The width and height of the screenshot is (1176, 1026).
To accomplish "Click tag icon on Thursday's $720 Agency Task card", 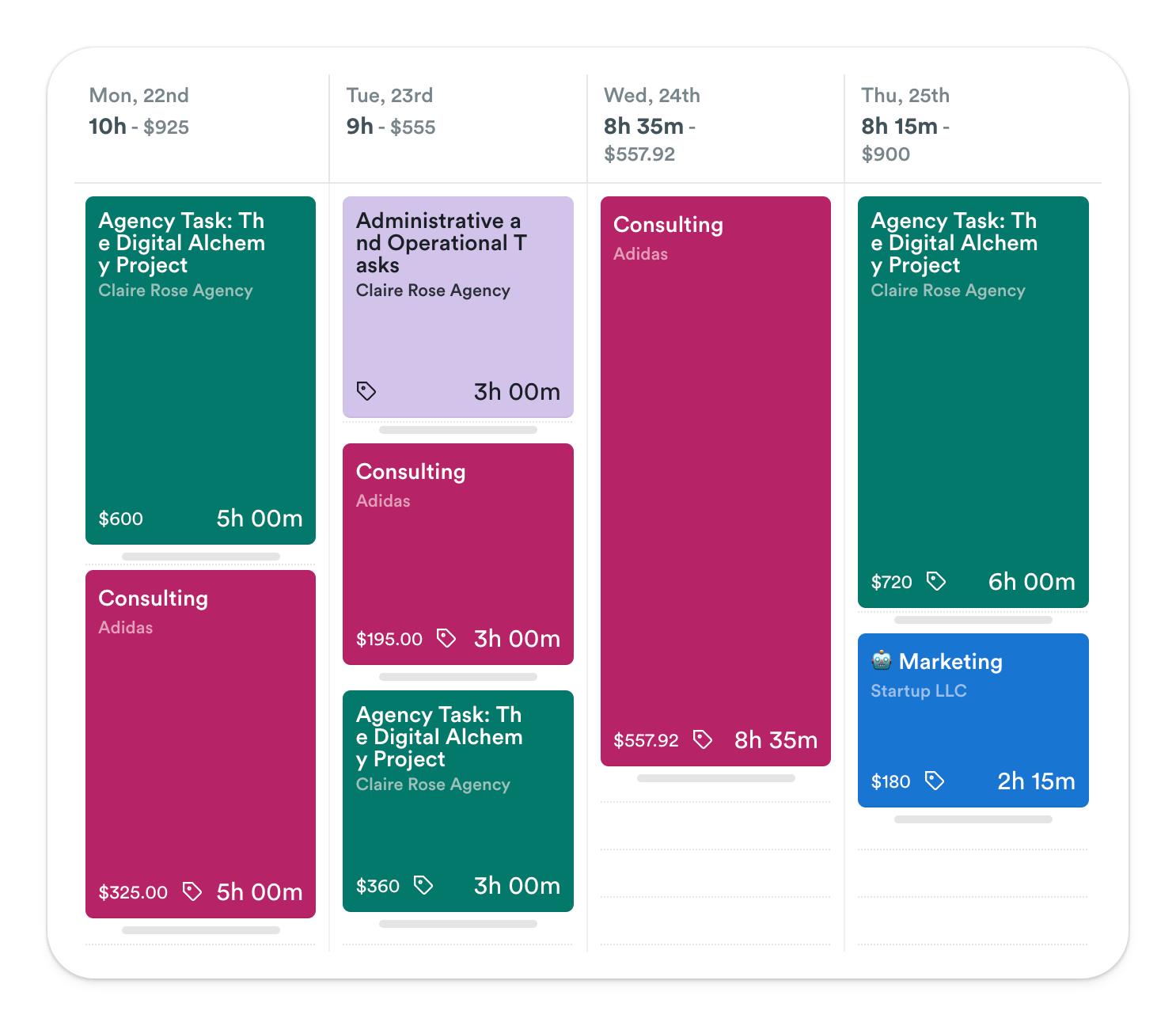I will 936,581.
